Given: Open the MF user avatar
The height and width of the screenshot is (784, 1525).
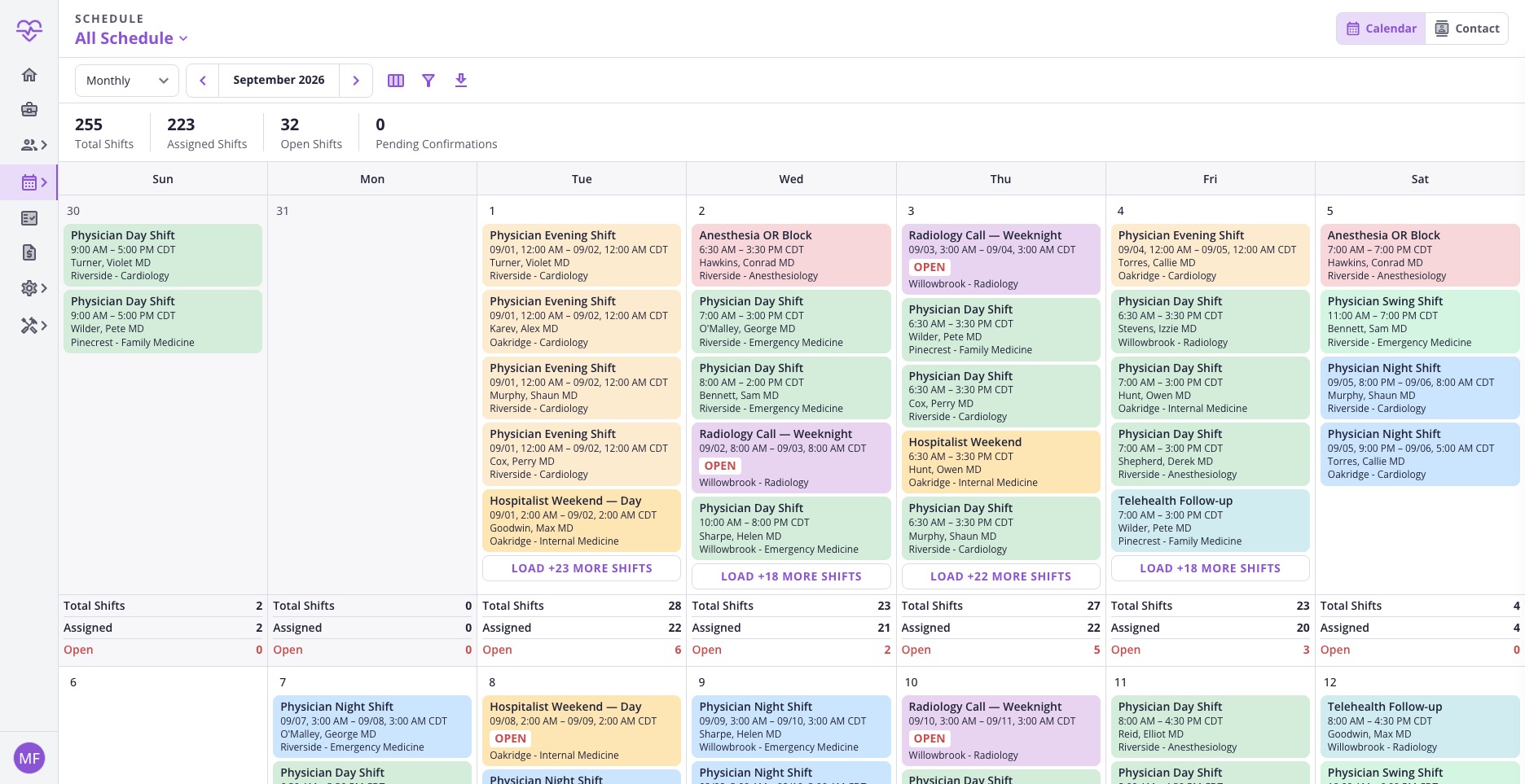Looking at the screenshot, I should click(29, 758).
